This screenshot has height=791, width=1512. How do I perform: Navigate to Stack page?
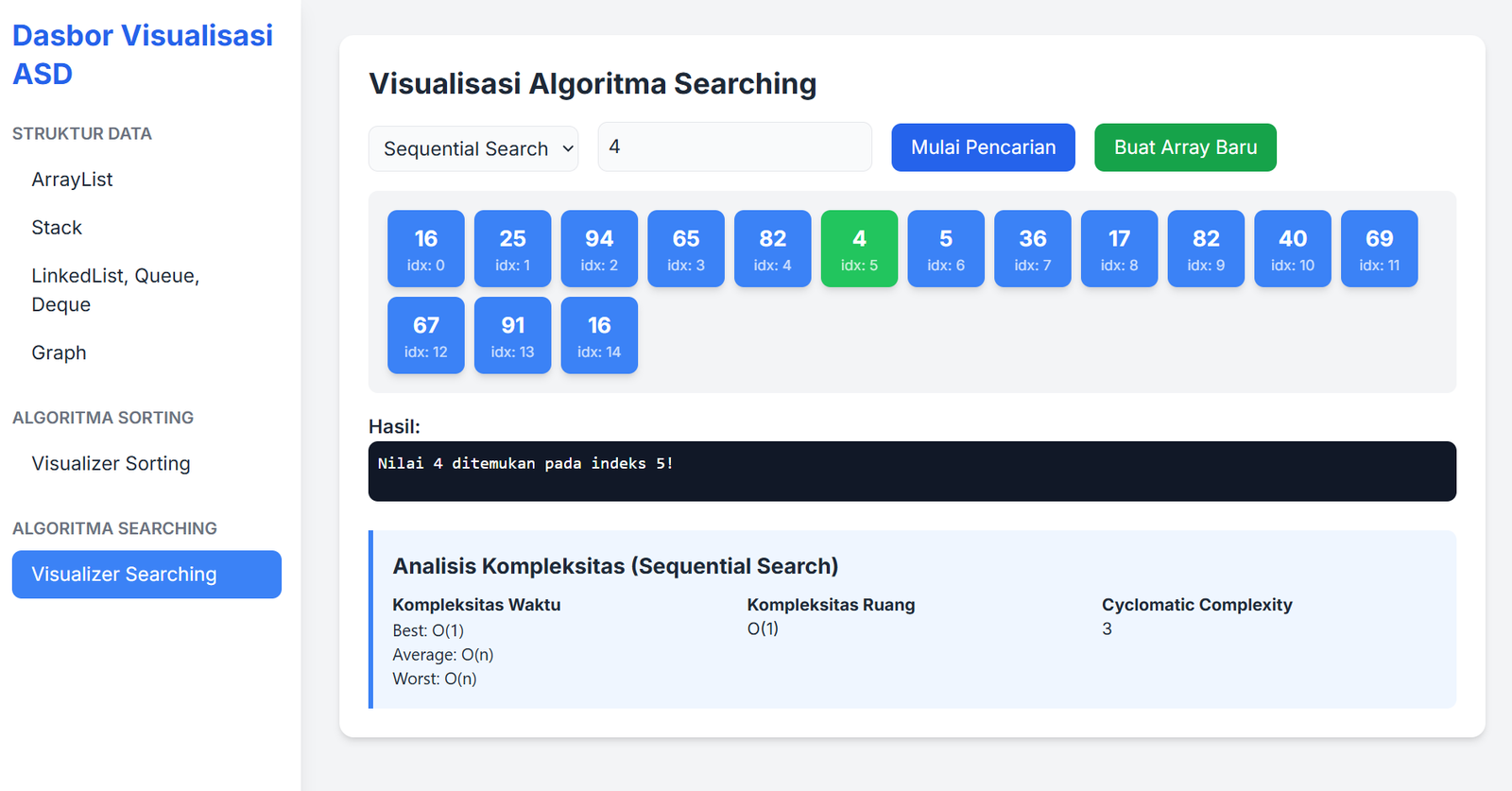coord(57,228)
